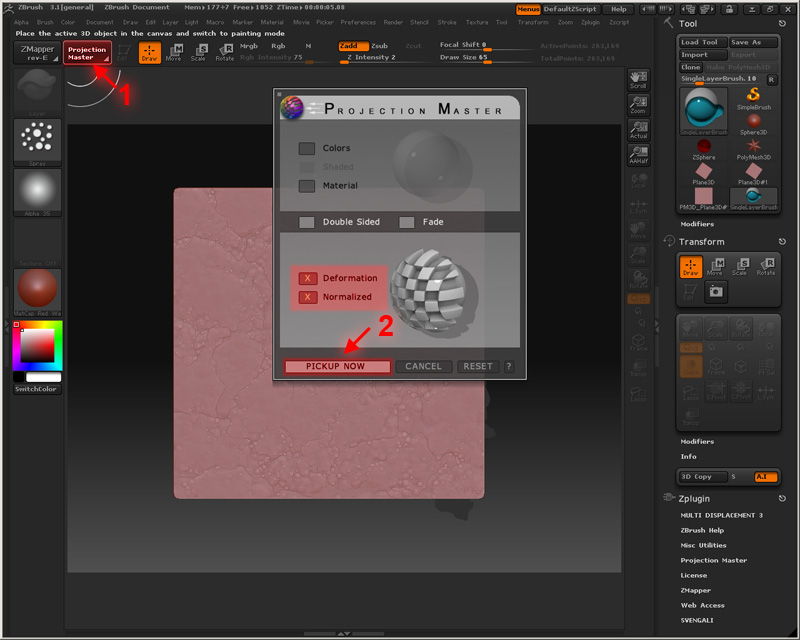The height and width of the screenshot is (640, 800).
Task: Select the Scale mode icon in the top toolbar
Action: coord(198,53)
